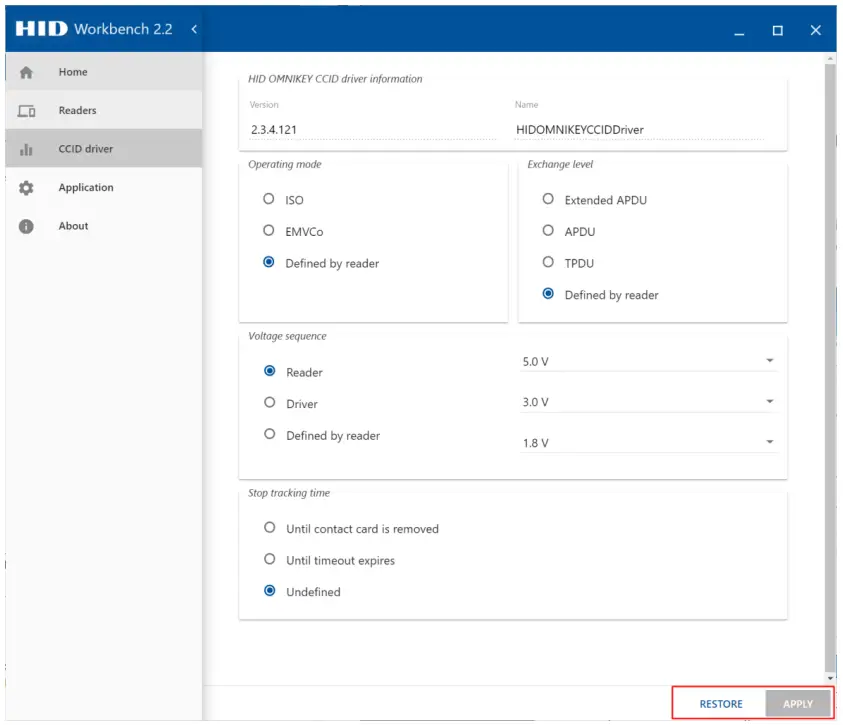This screenshot has height=725, width=843.
Task: Select EMVCo operating mode
Action: click(x=269, y=231)
